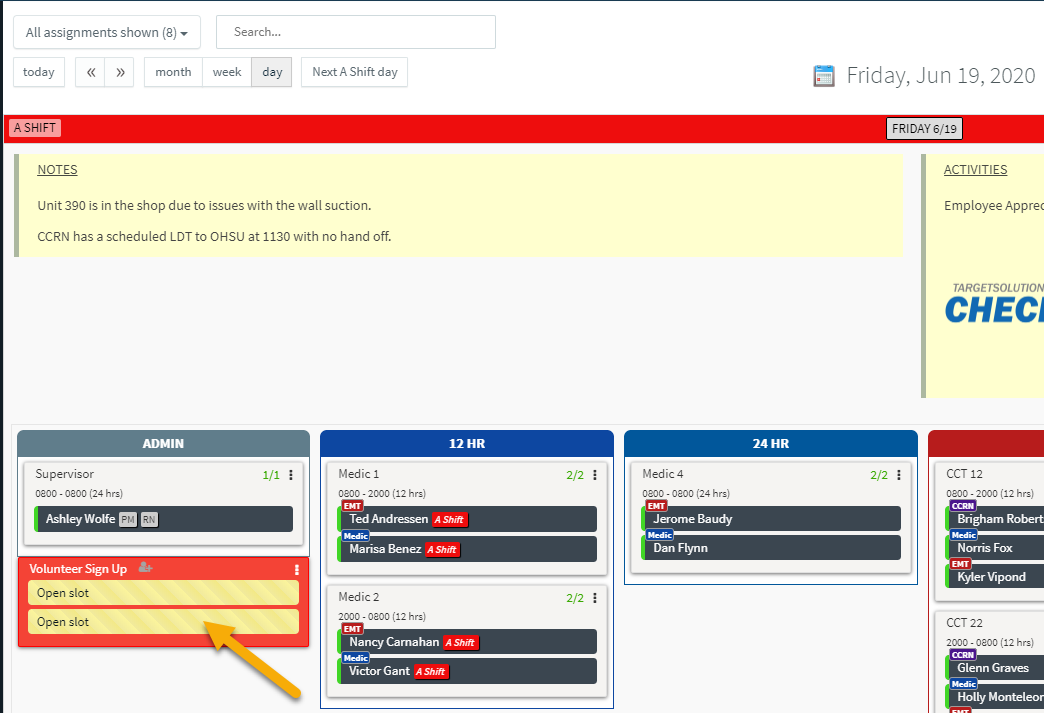Select Dan Flynn's assignment
The width and height of the screenshot is (1044, 713).
click(771, 548)
